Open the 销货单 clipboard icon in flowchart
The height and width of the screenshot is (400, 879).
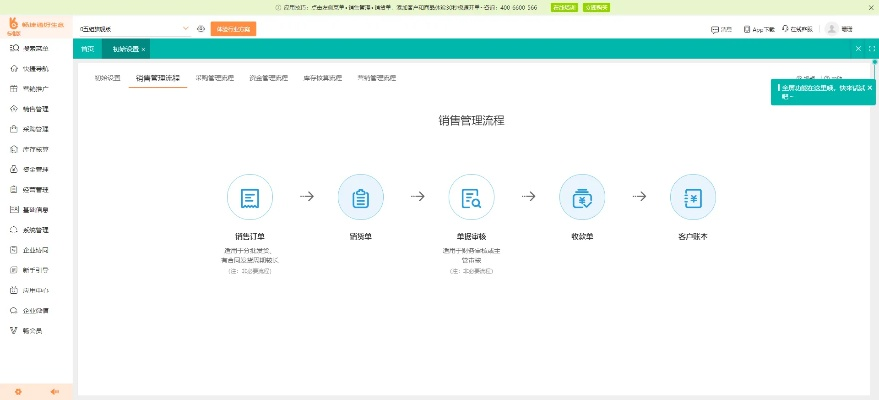coord(361,197)
